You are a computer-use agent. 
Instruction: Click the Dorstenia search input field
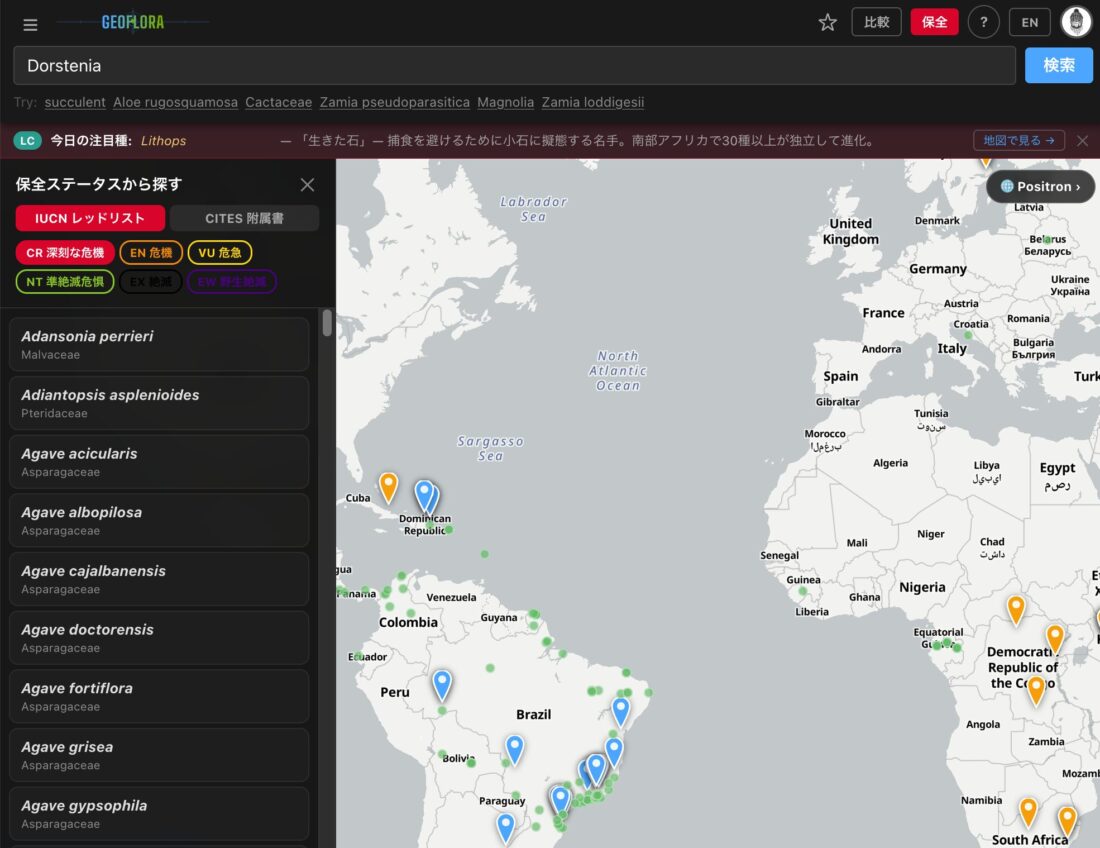coord(514,66)
